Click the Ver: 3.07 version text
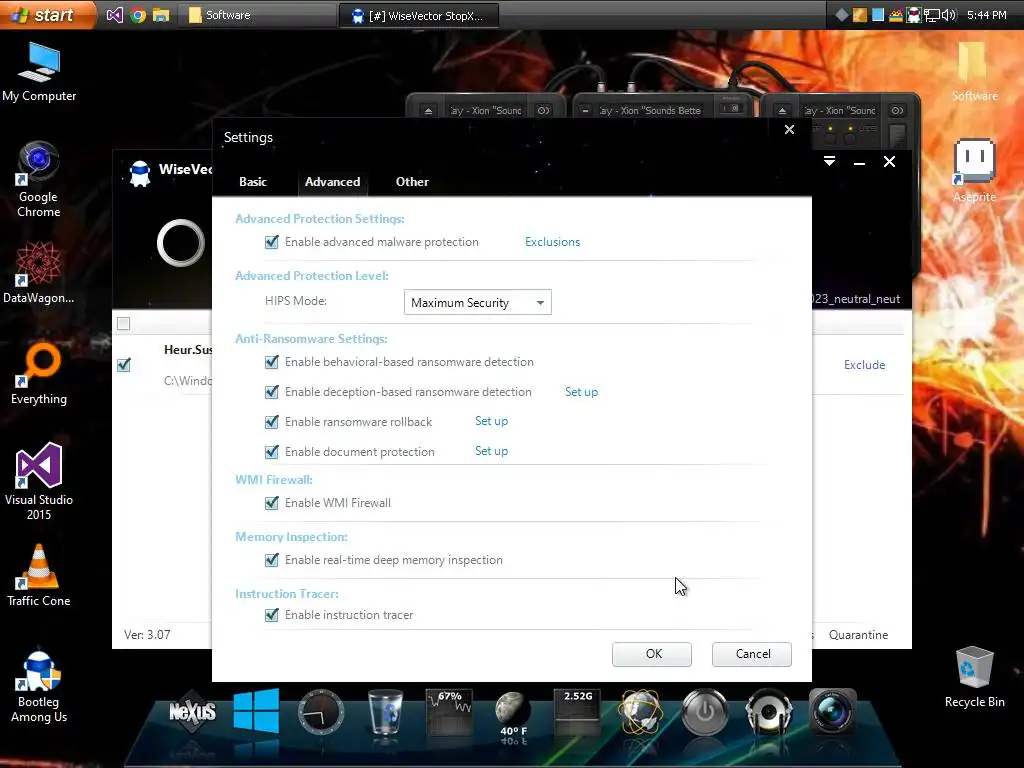The height and width of the screenshot is (768, 1024). pos(147,635)
